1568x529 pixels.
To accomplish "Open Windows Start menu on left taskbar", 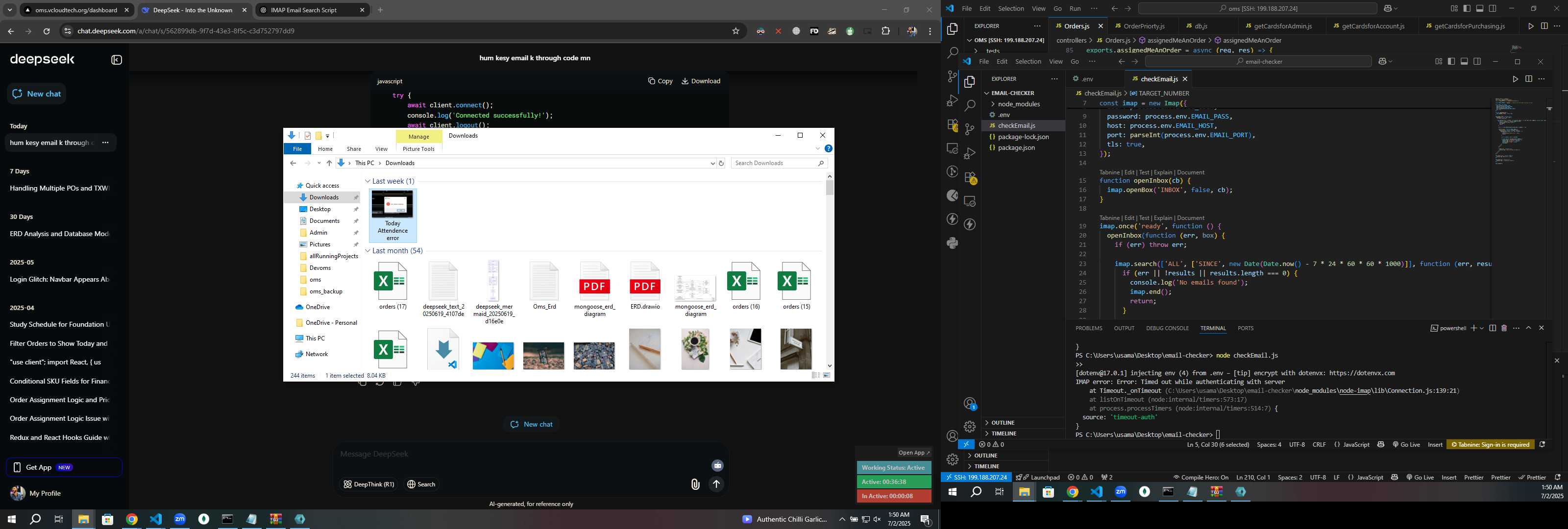I will point(11,519).
